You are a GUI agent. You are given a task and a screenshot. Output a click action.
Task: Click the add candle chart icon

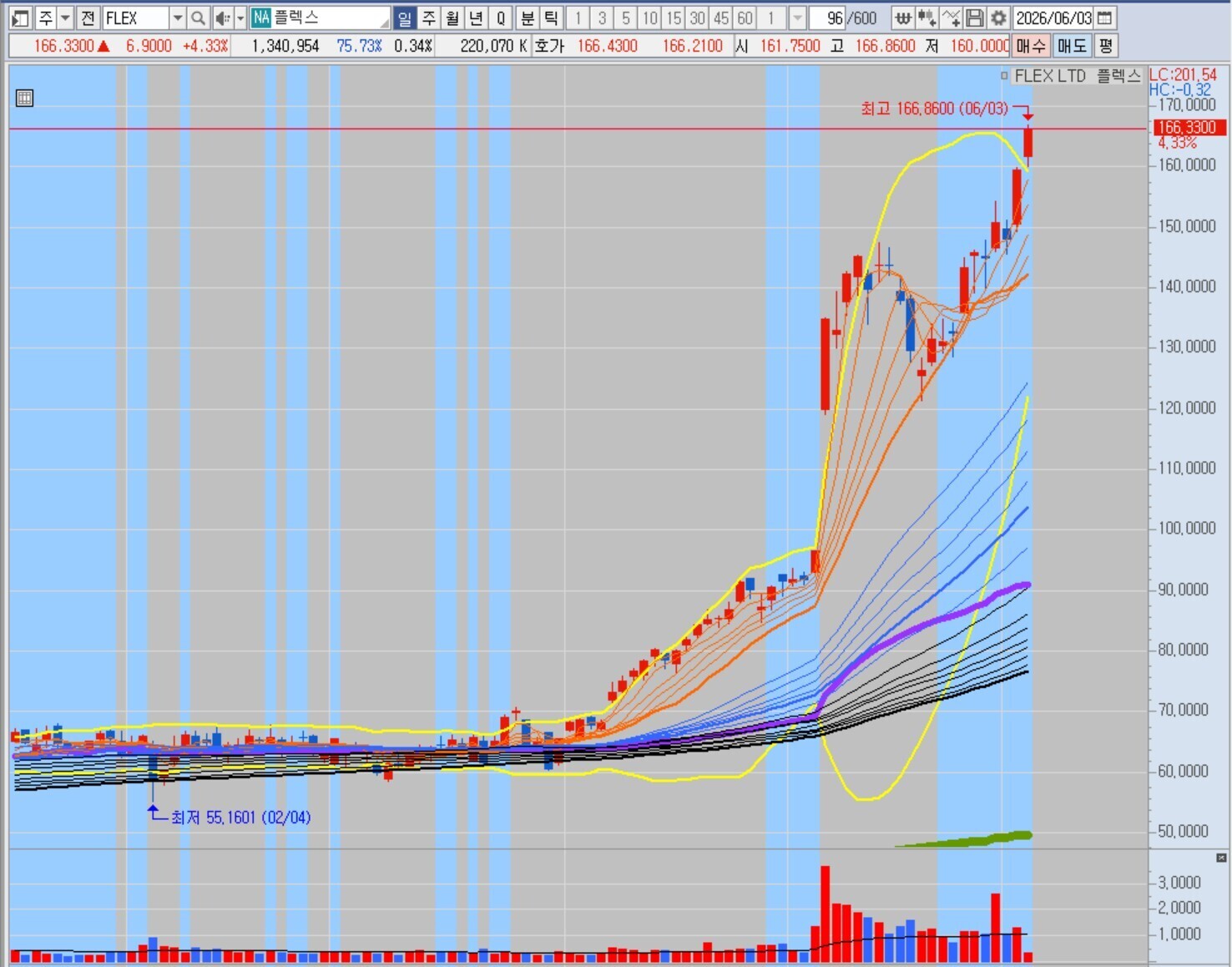point(927,18)
